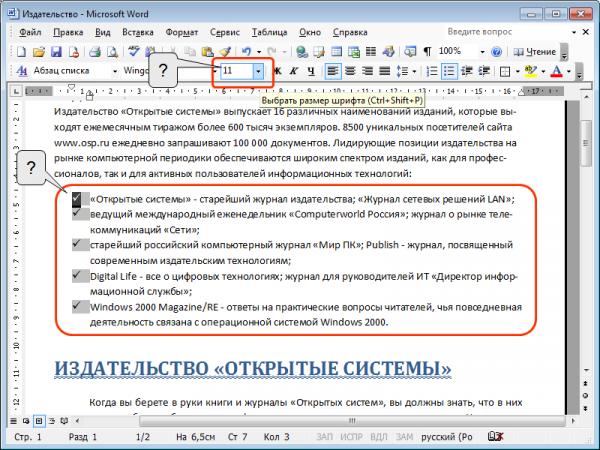Click the ЗАП macro recording indicator

(x=324, y=437)
